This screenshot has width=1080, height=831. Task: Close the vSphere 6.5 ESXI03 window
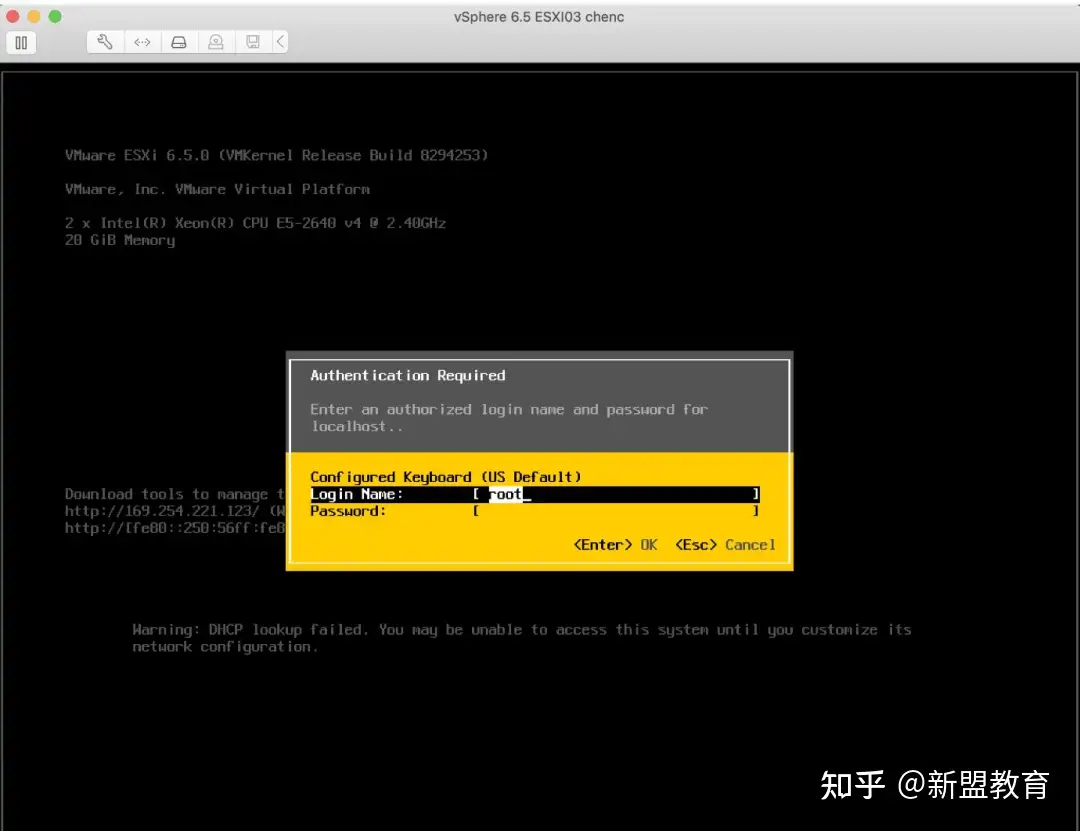click(x=12, y=17)
